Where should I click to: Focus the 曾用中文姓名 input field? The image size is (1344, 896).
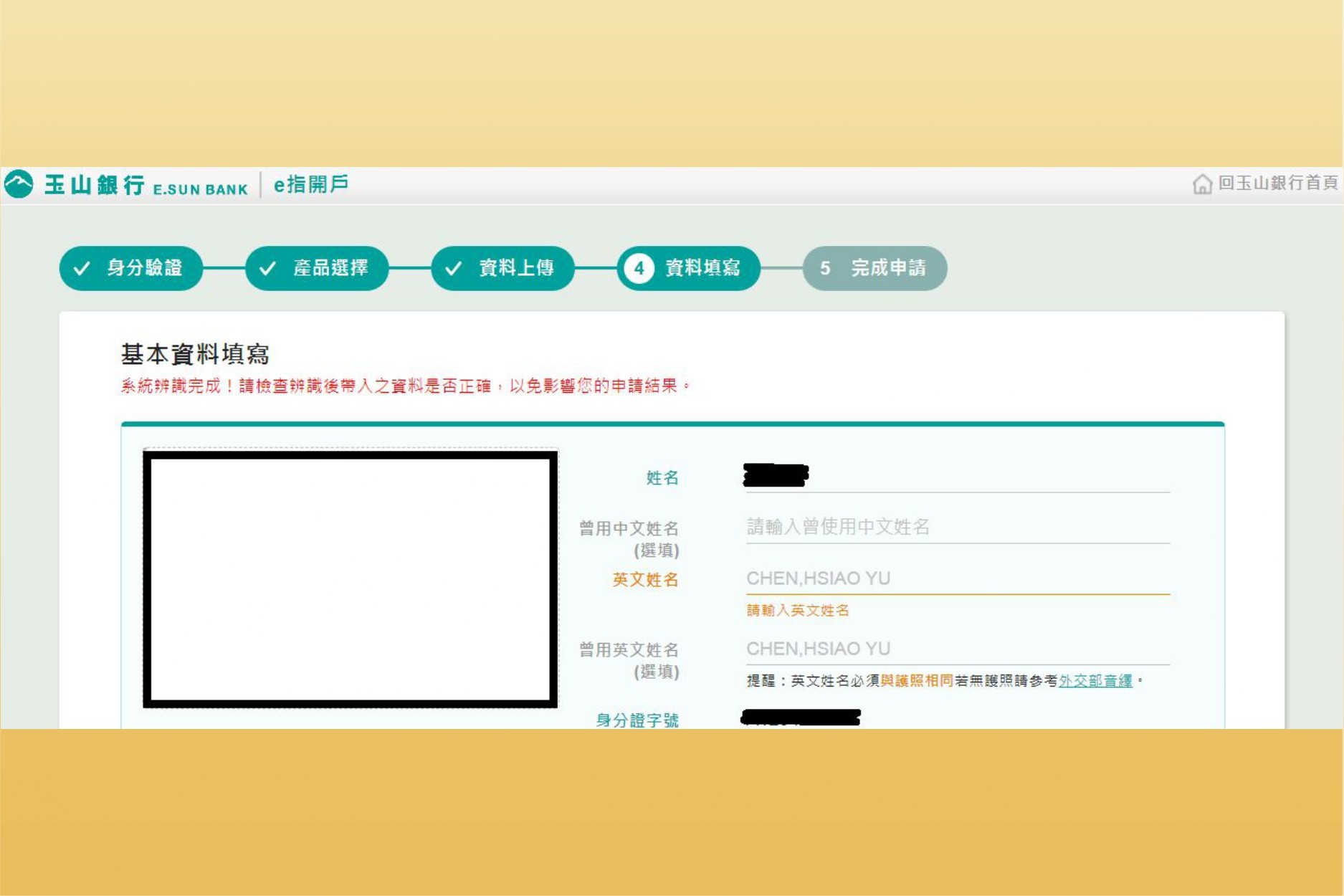coord(958,527)
